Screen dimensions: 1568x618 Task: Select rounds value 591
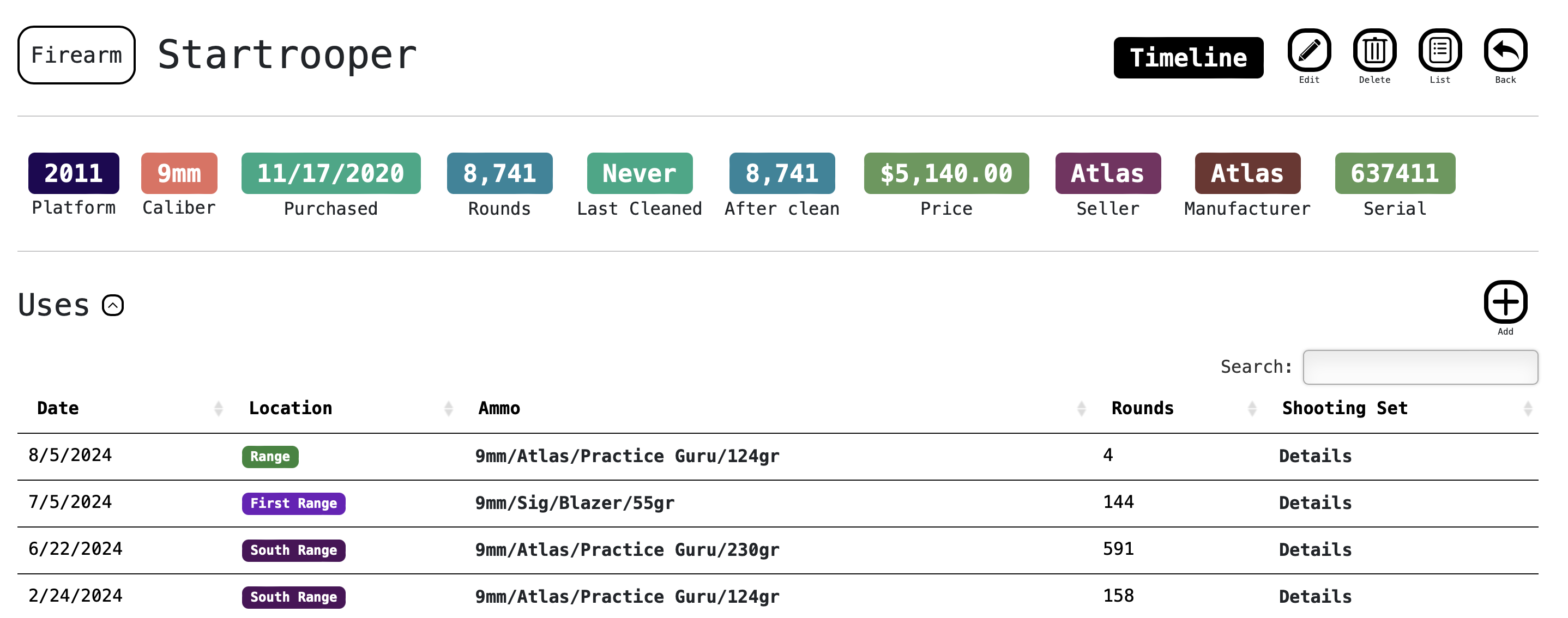coord(1118,549)
